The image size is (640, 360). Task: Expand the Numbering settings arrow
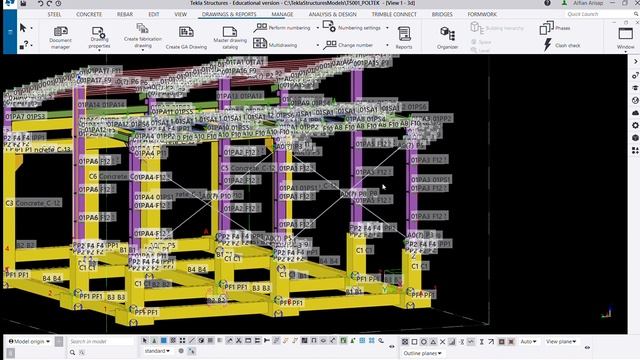[387, 28]
